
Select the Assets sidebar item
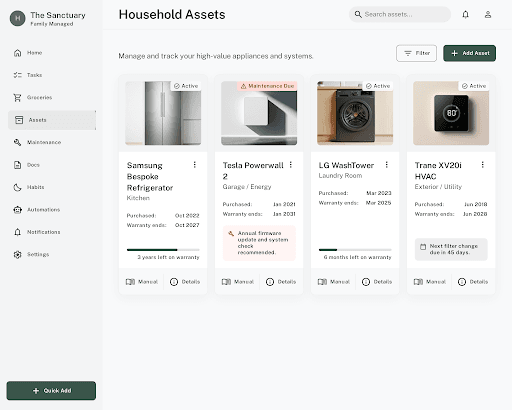point(52,120)
